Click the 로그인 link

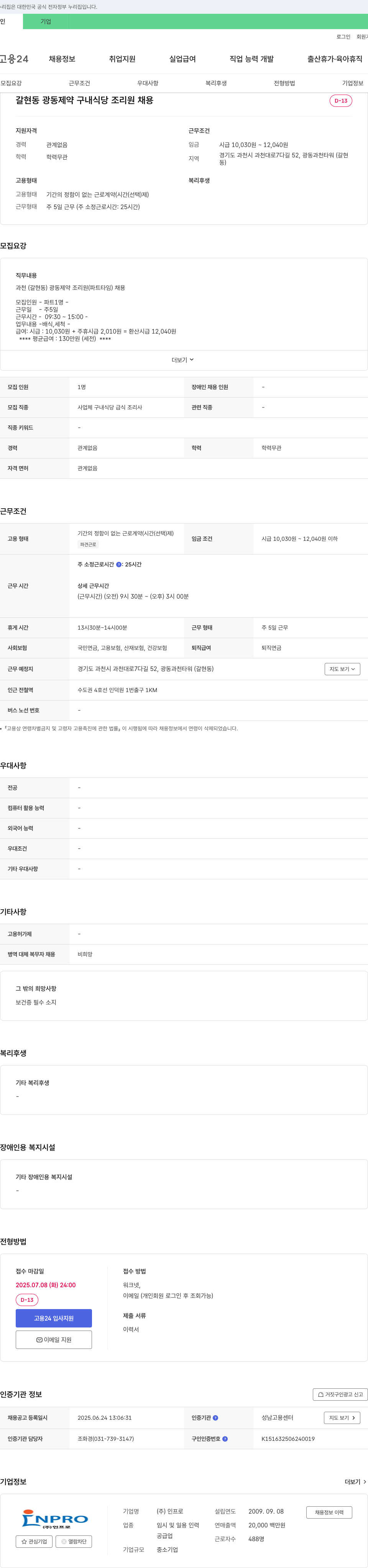[x=343, y=37]
